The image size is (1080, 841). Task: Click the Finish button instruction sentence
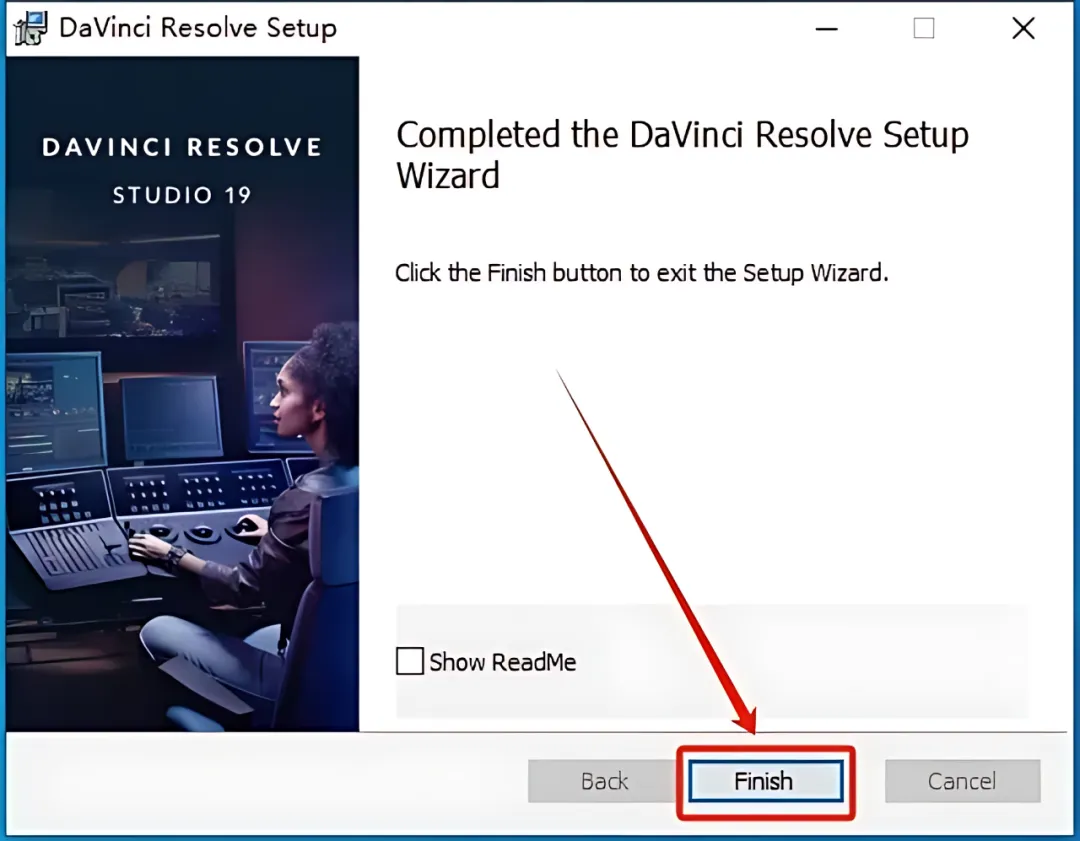tap(642, 273)
